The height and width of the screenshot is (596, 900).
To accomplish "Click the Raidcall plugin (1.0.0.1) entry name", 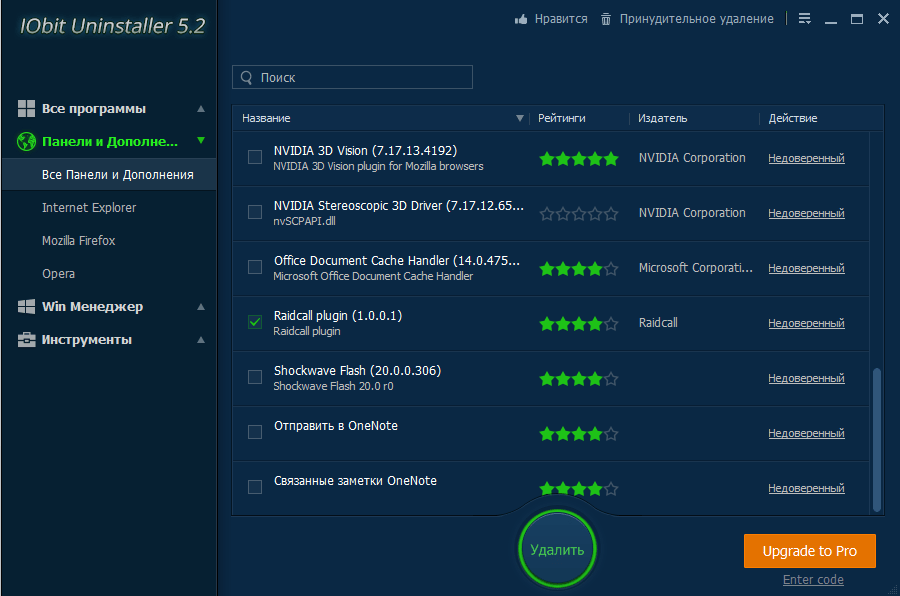I will coord(338,316).
